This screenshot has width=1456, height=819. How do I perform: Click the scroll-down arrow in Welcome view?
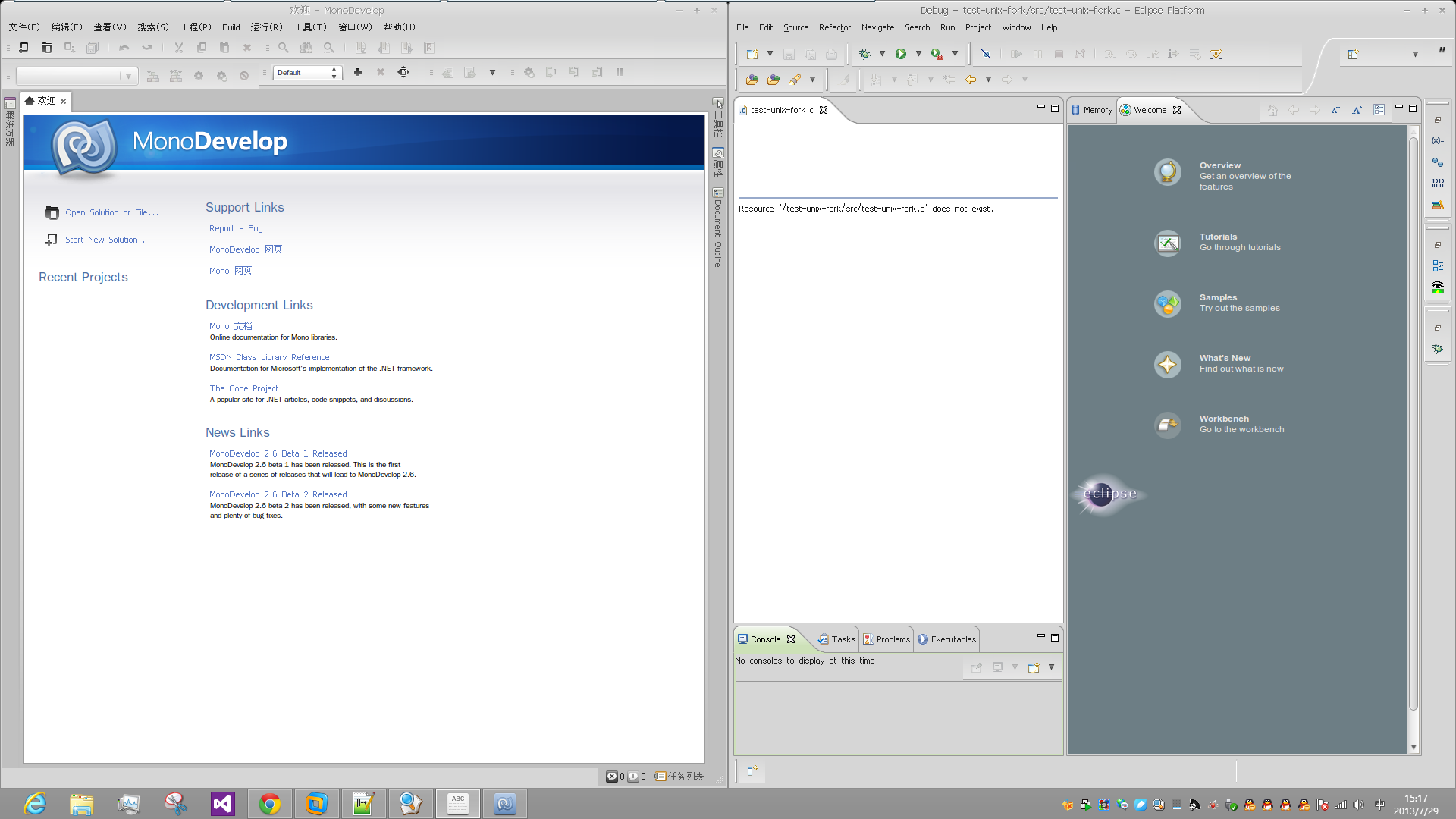1414,748
